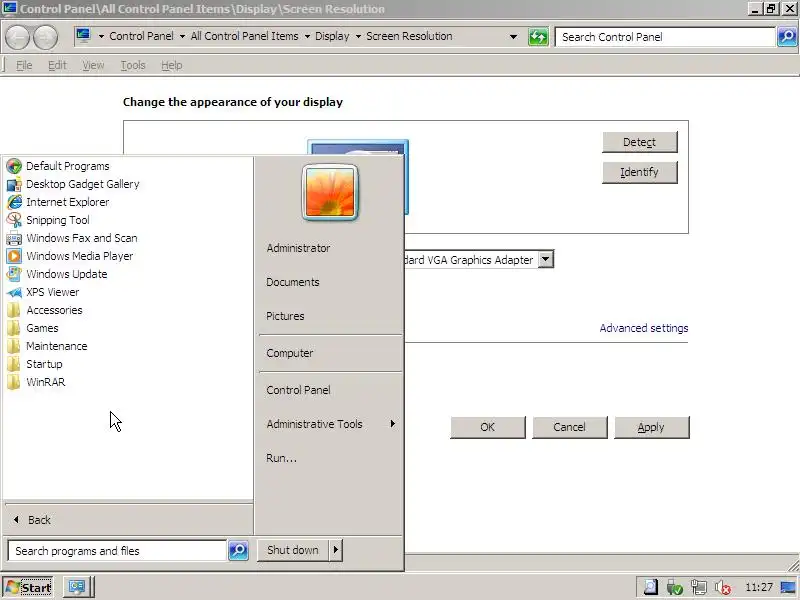
Task: Open the Edit menu
Action: click(x=57, y=65)
